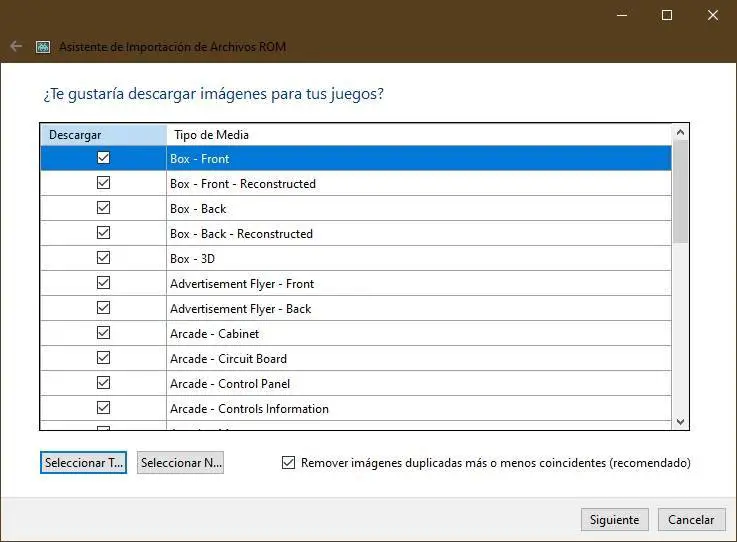Image resolution: width=737 pixels, height=542 pixels.
Task: Maximize the import wizard window
Action: 666,15
